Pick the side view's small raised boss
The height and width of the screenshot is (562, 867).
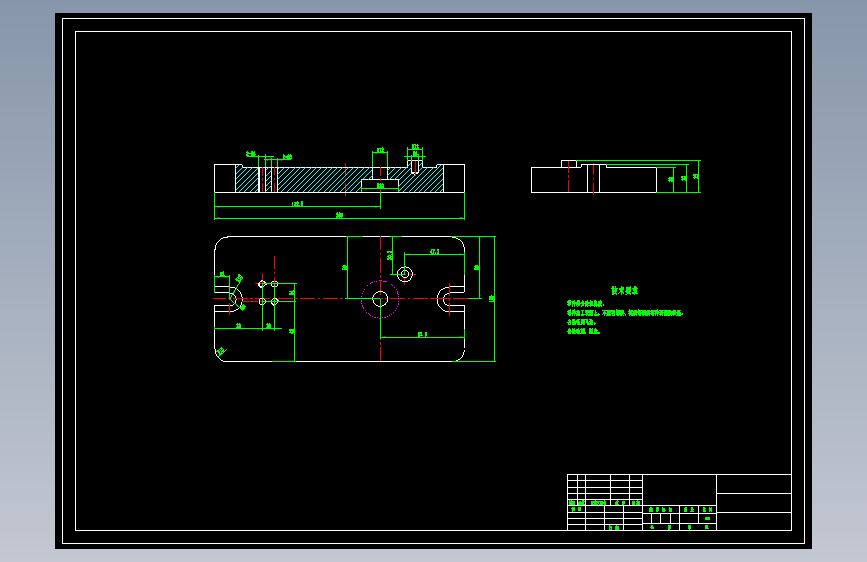(x=569, y=164)
